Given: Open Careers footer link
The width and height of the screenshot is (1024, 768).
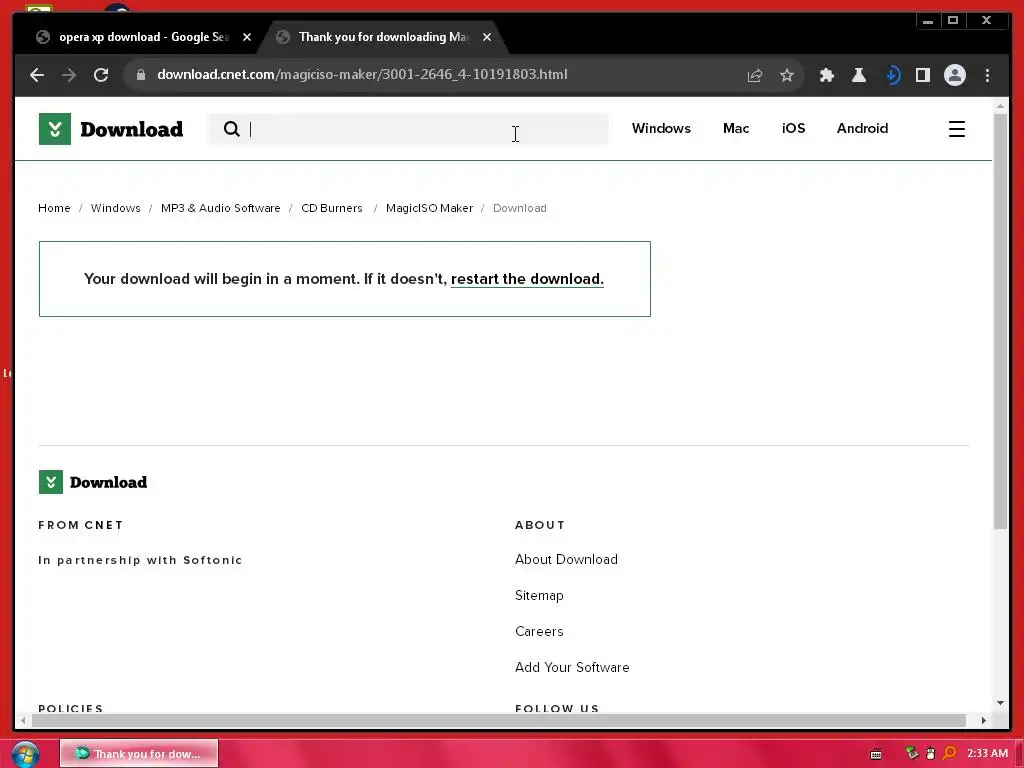Looking at the screenshot, I should [539, 632].
